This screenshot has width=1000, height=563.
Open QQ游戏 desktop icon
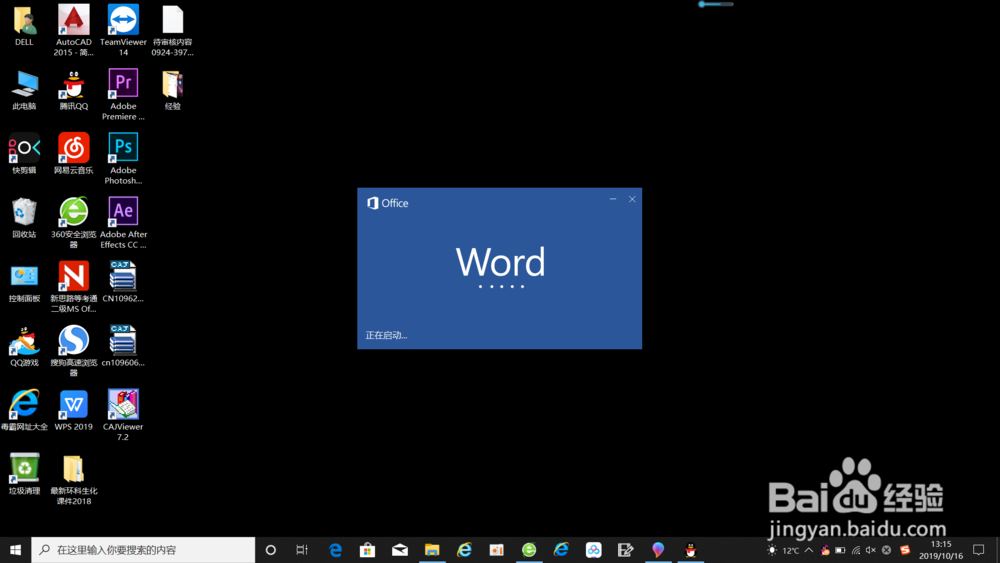pos(24,346)
